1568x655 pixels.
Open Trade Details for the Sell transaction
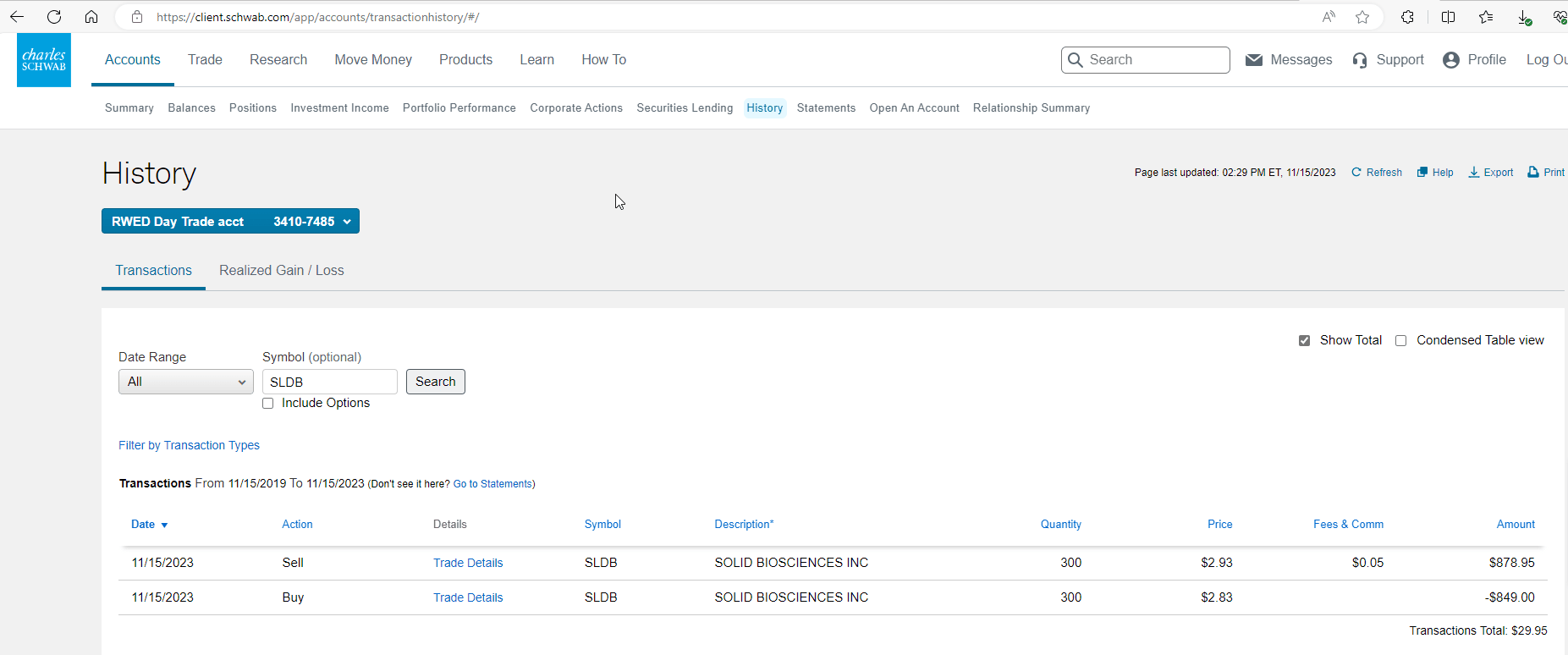click(x=468, y=563)
